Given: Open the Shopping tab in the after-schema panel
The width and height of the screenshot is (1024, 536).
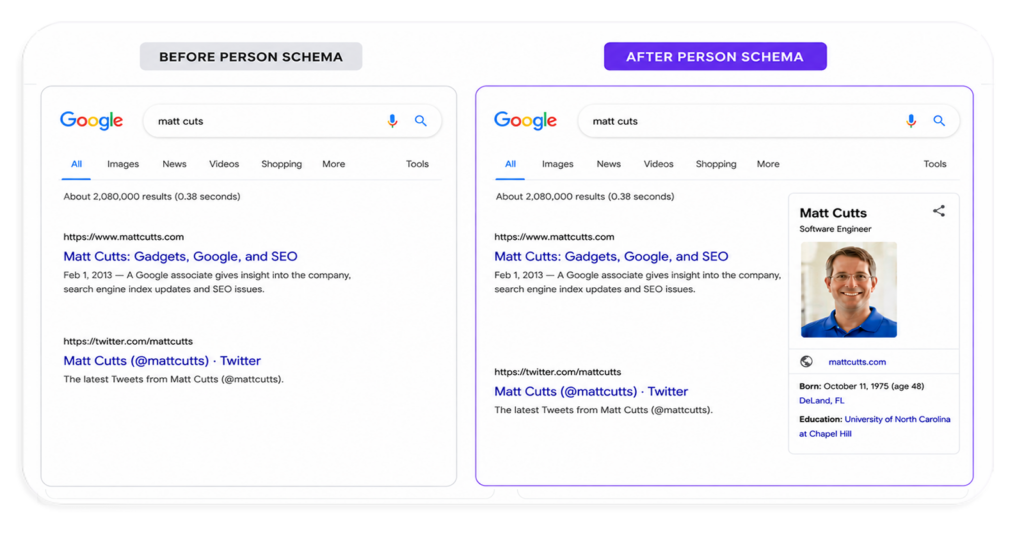Looking at the screenshot, I should click(716, 164).
